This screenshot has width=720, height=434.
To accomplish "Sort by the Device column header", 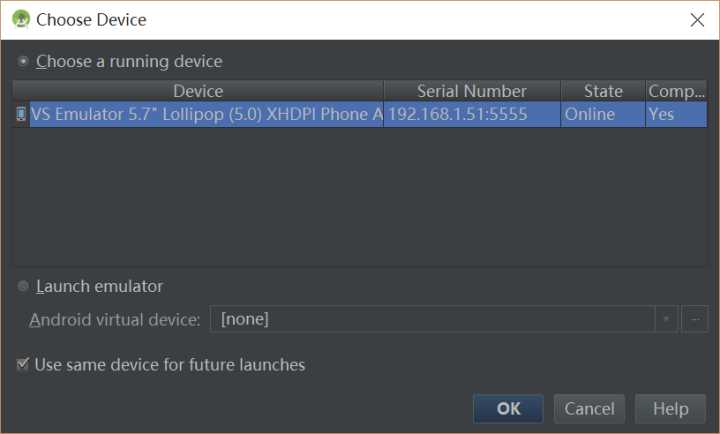I will [198, 91].
